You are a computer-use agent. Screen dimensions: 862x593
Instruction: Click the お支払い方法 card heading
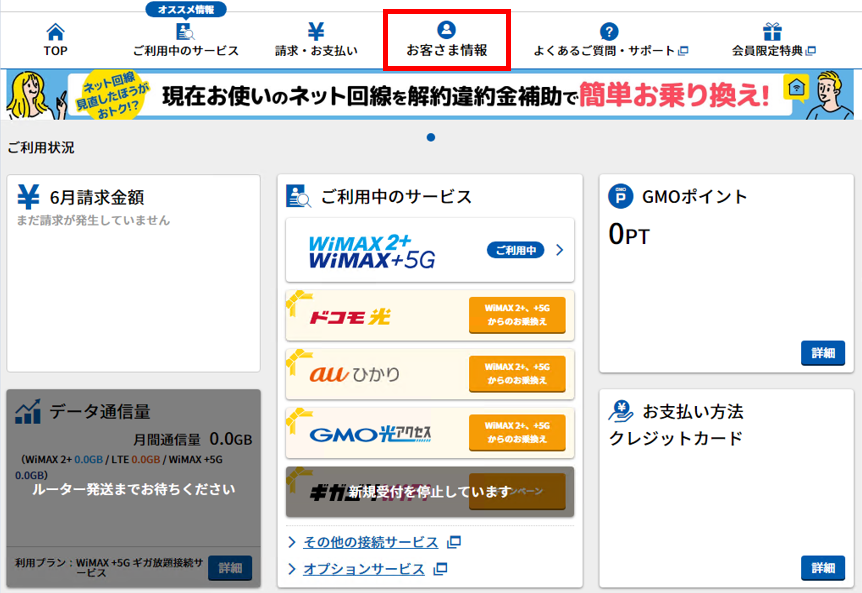tap(693, 412)
